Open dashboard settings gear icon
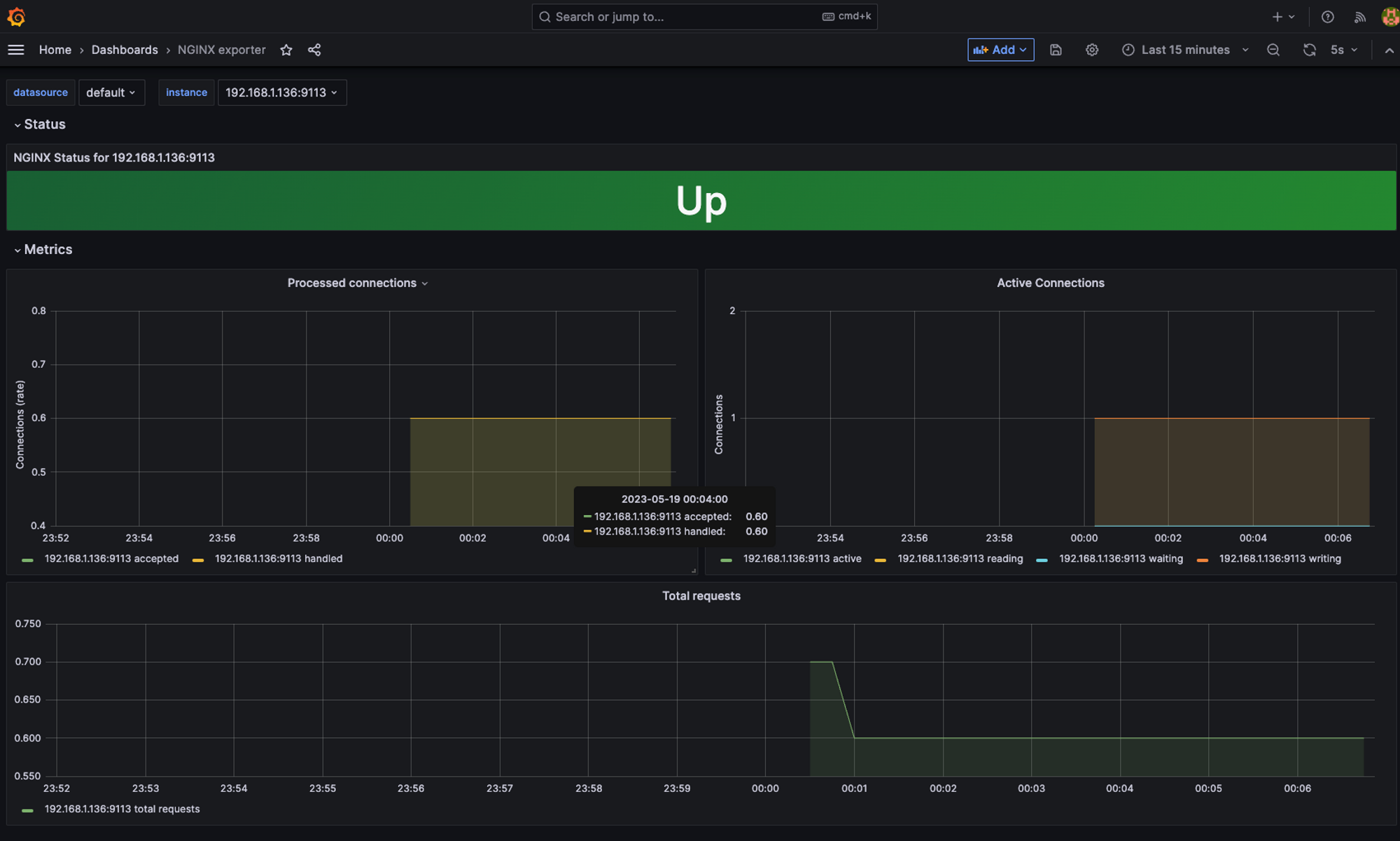The width and height of the screenshot is (1400, 841). click(1092, 50)
